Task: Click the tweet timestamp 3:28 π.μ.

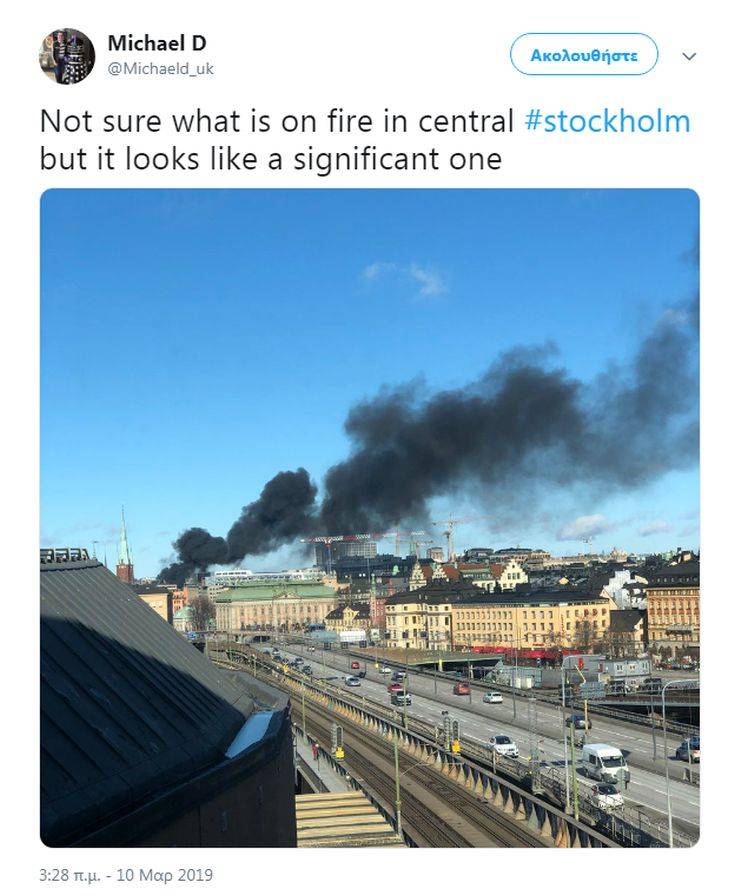Action: click(x=74, y=876)
